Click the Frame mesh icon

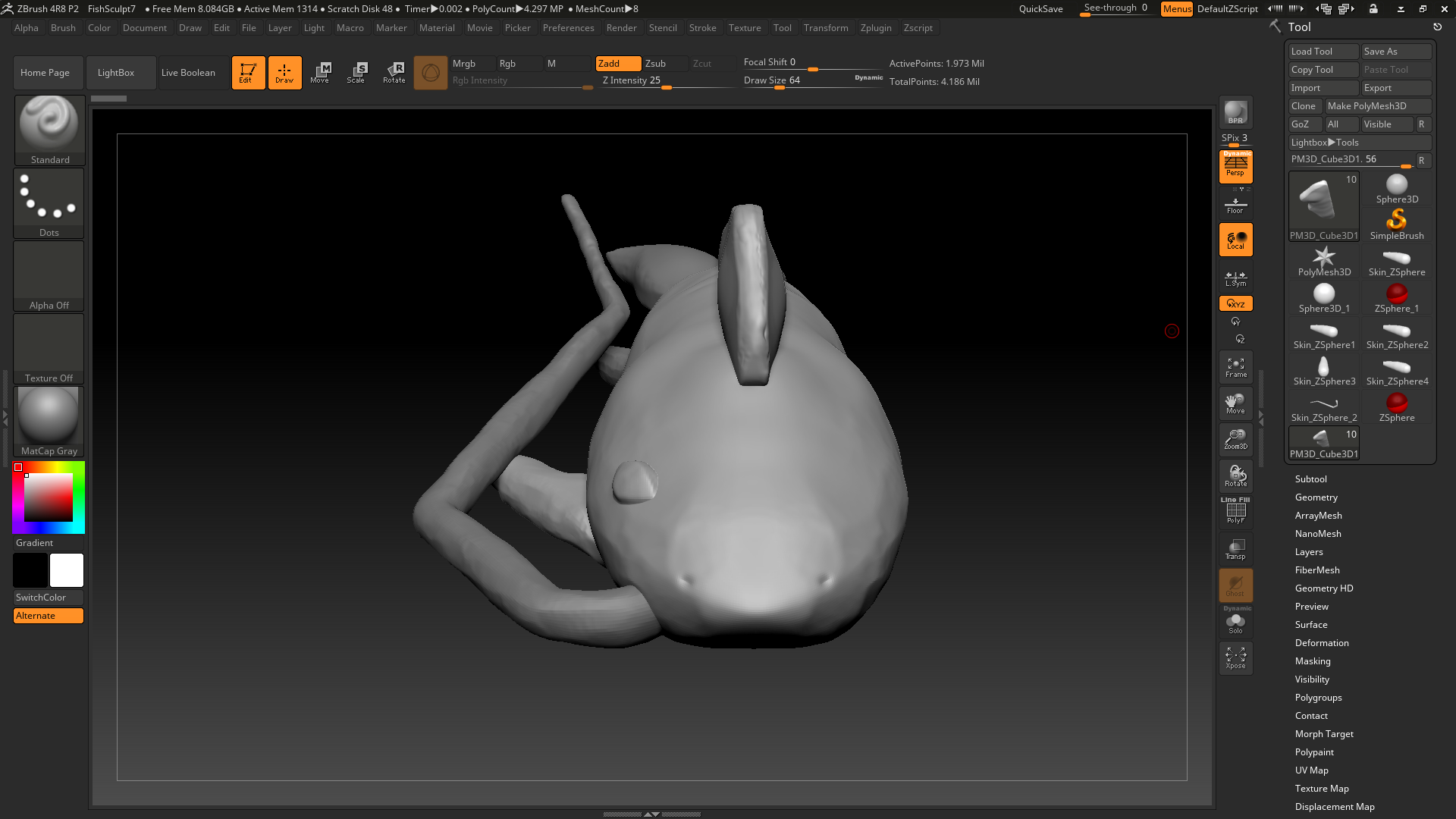(1235, 368)
